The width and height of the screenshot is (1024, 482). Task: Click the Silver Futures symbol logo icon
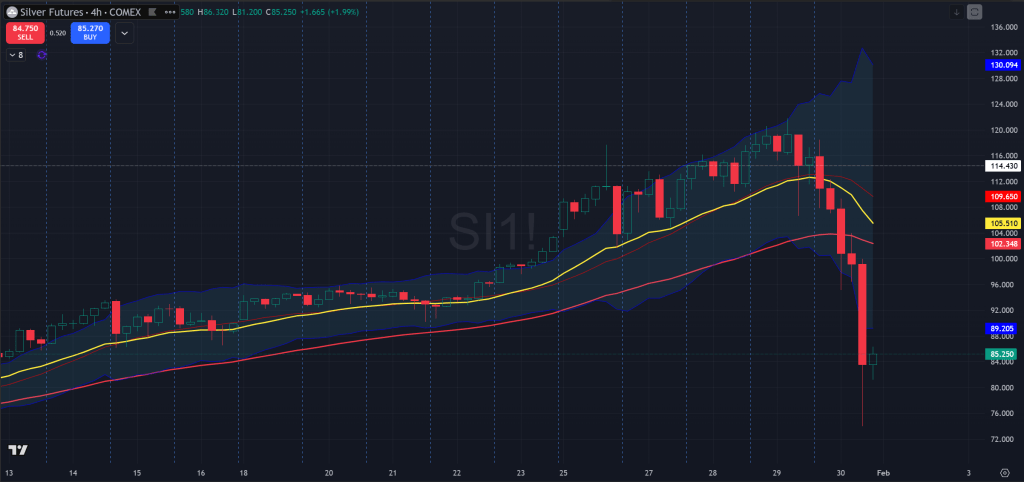pyautogui.click(x=14, y=12)
